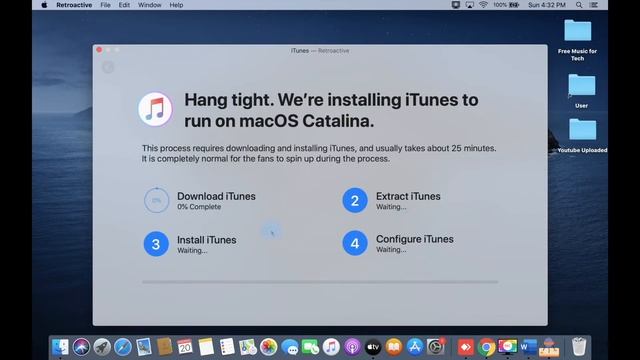Open Messages speech bubble in Dock
The width and height of the screenshot is (640, 360).
290,347
